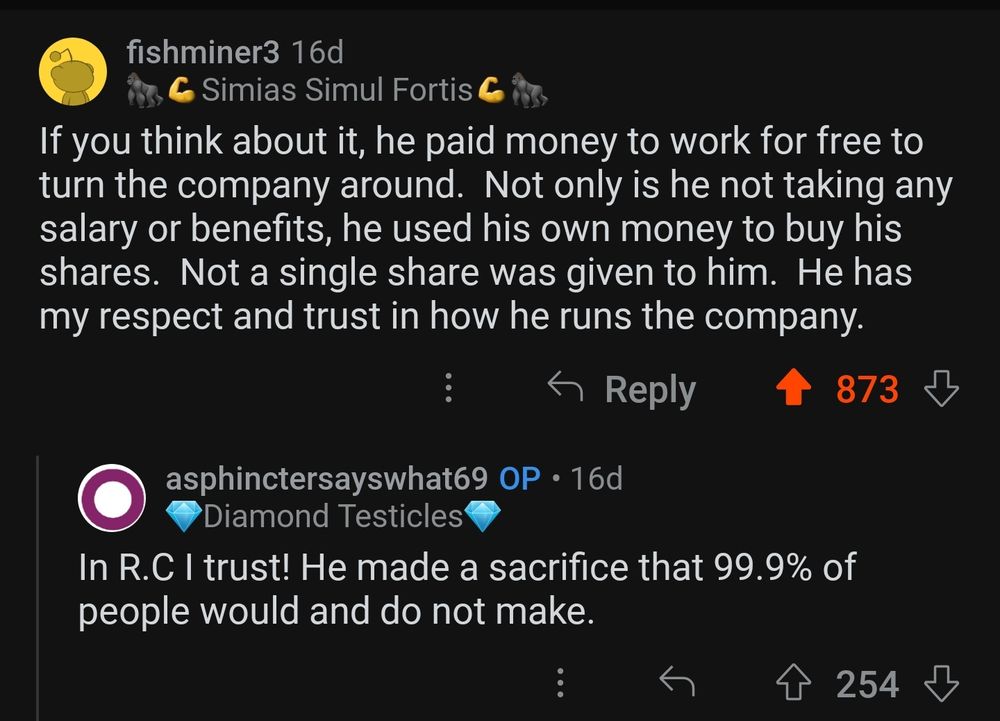Click the 254 vote count
Image resolution: width=1000 pixels, height=721 pixels.
tap(867, 684)
